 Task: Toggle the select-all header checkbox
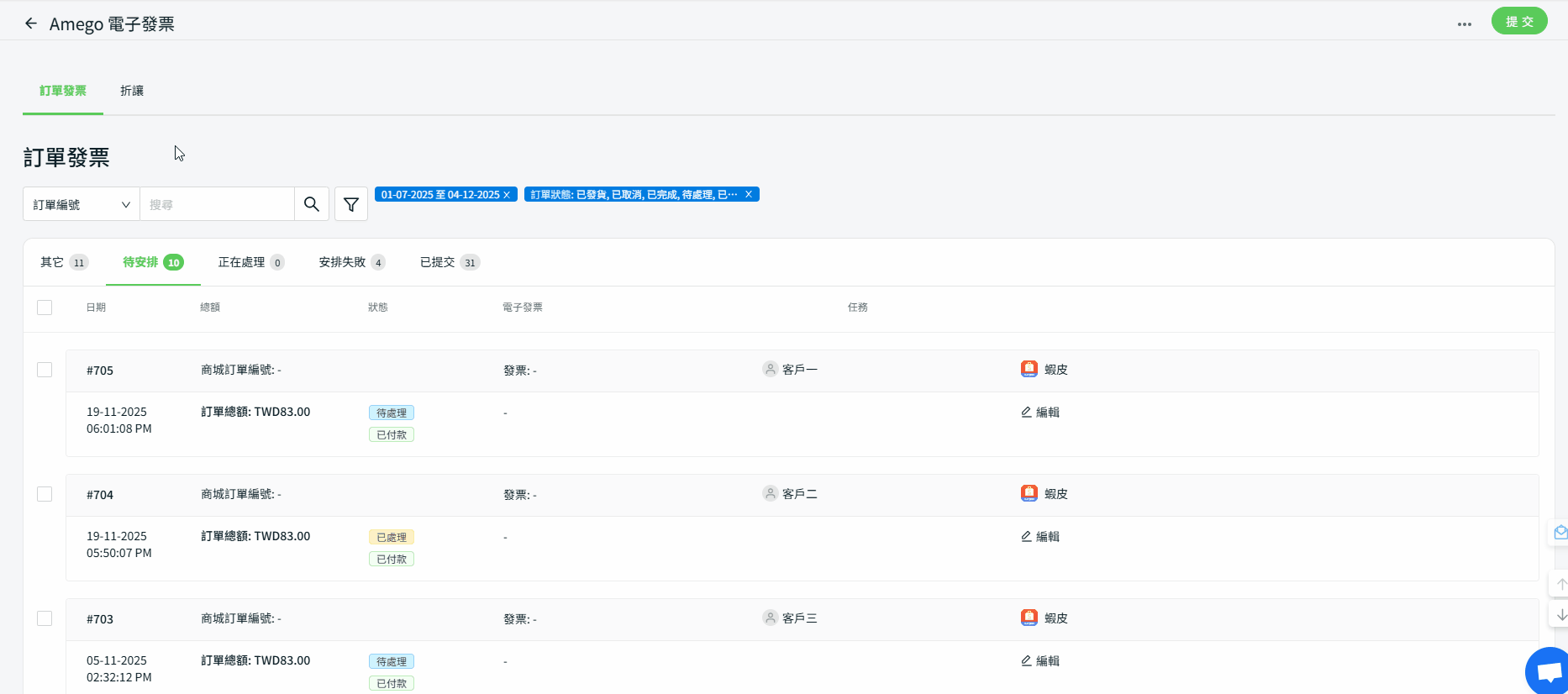[45, 308]
